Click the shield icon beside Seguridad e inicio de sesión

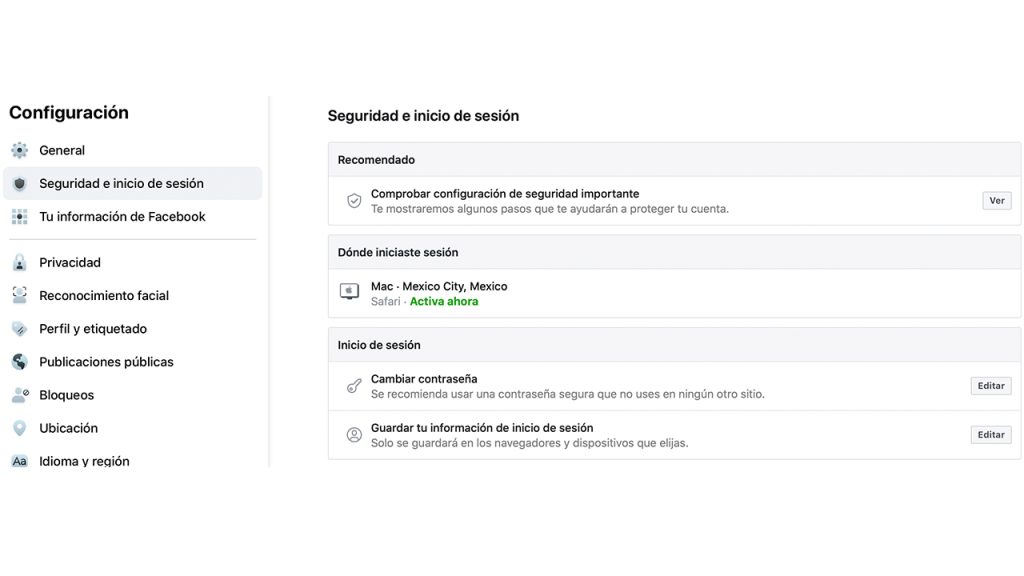click(x=19, y=184)
